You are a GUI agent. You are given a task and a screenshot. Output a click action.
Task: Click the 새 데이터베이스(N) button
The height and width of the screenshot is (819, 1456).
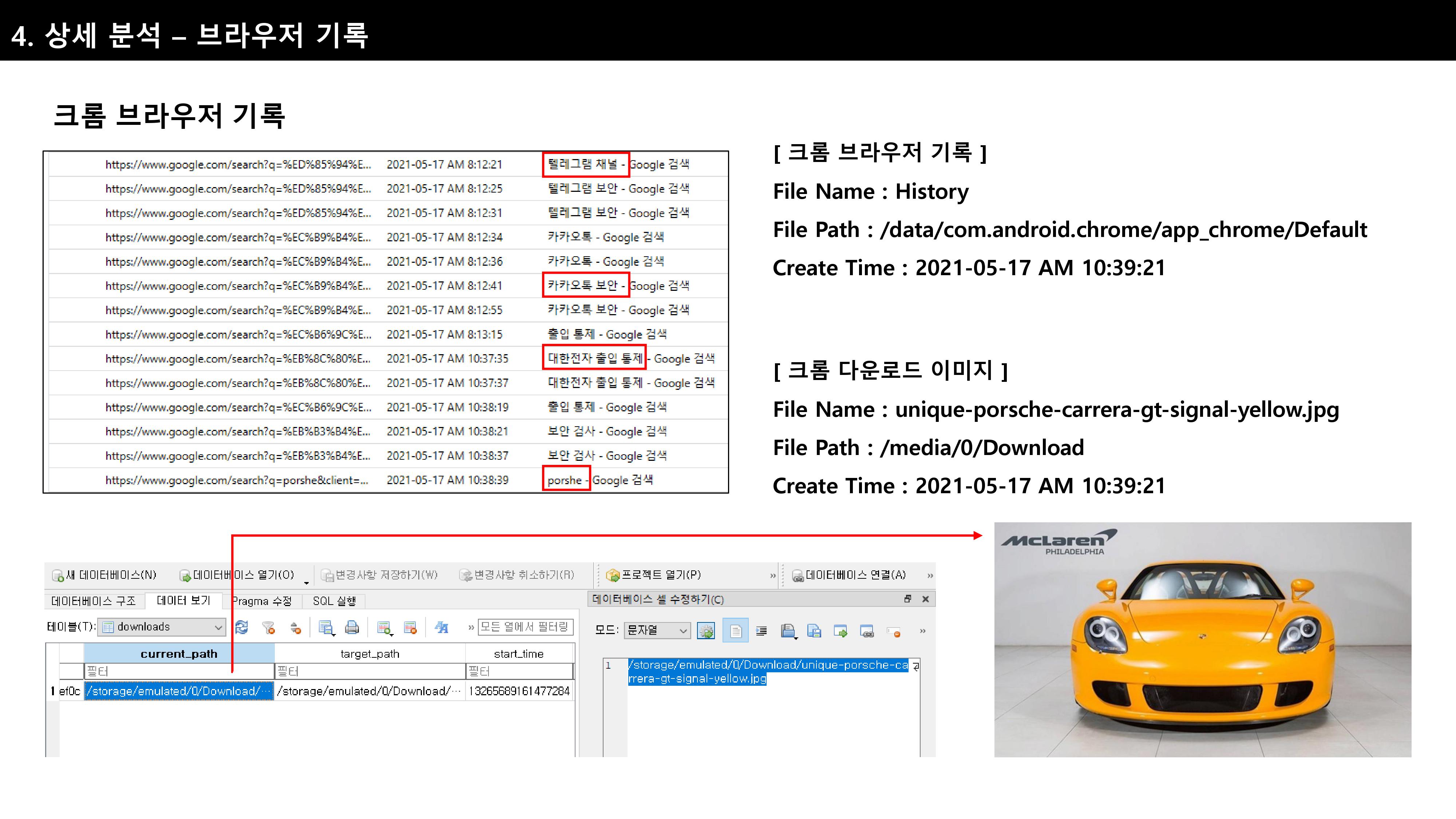point(104,575)
